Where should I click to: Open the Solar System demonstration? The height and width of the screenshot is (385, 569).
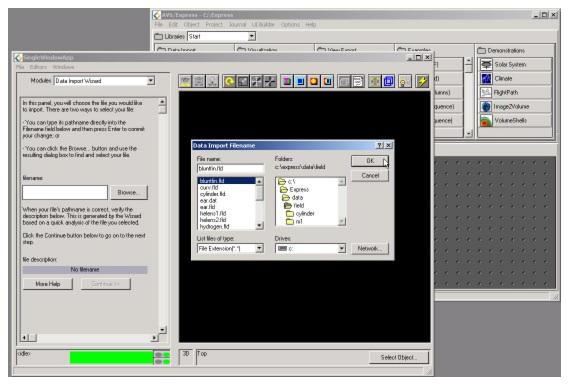pyautogui.click(x=515, y=64)
